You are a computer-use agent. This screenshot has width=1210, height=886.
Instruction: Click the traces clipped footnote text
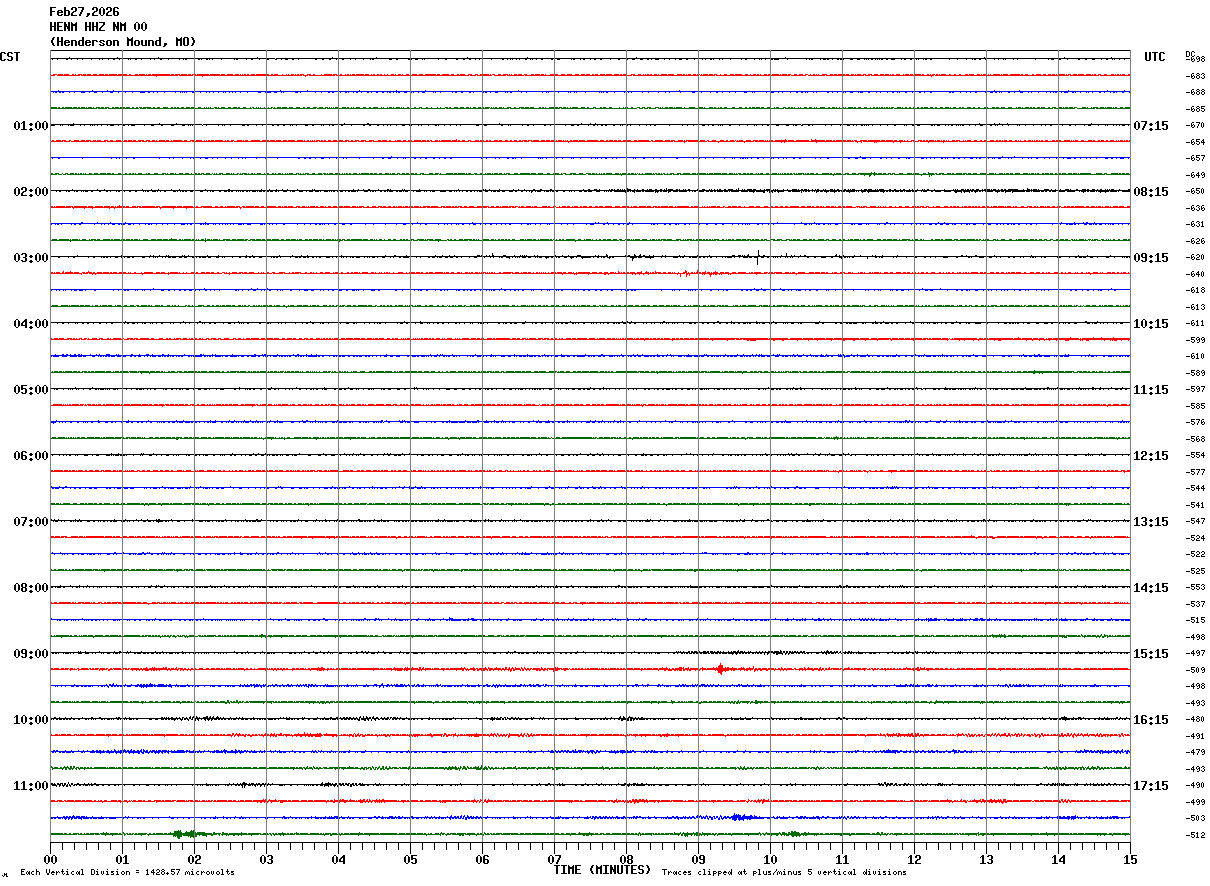(784, 873)
